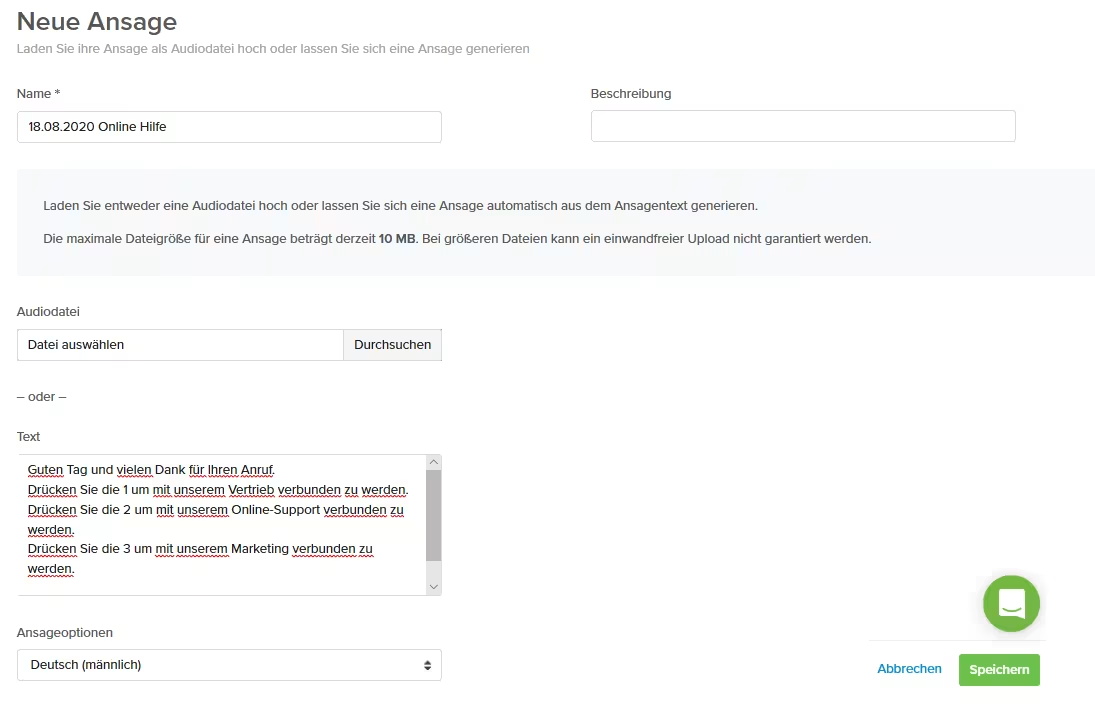Click the bold '10 MB' size text
The image size is (1095, 714).
coord(397,239)
